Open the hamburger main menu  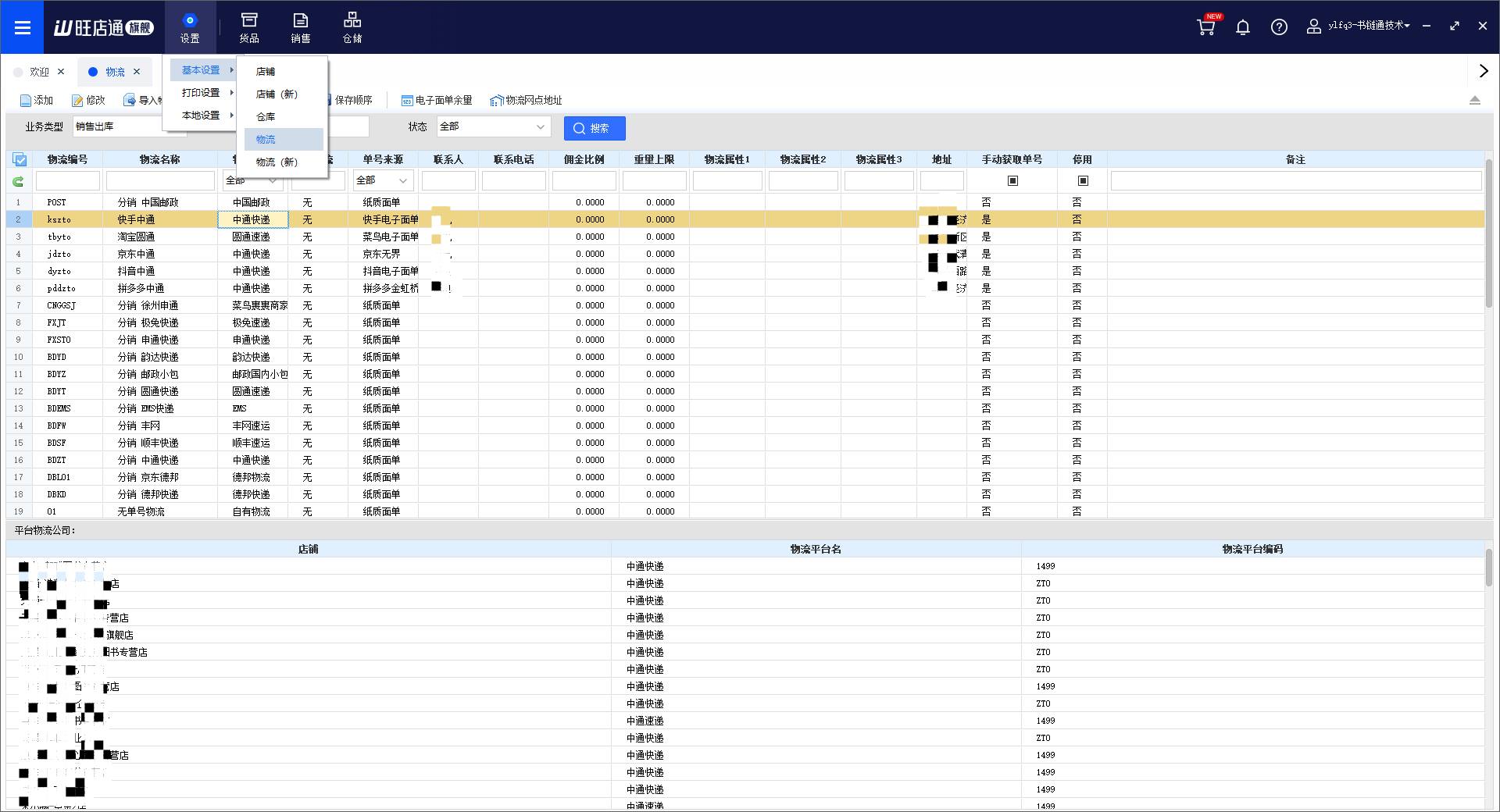(x=22, y=27)
